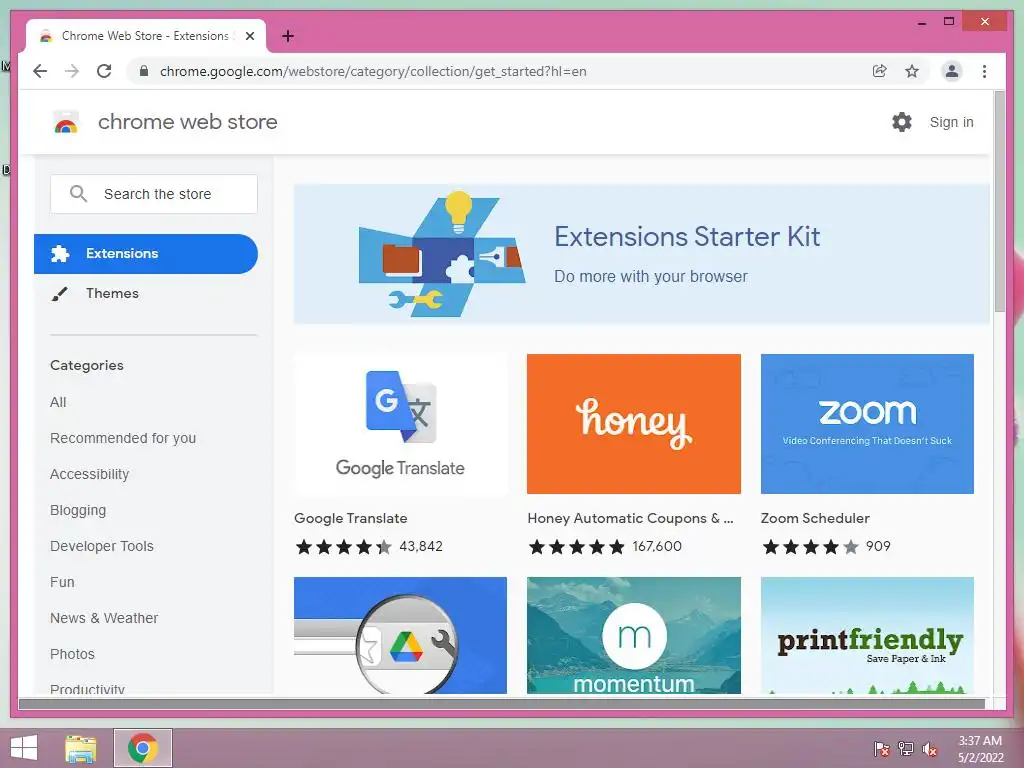This screenshot has width=1024, height=768.
Task: Click the share page icon in address bar
Action: click(x=880, y=71)
